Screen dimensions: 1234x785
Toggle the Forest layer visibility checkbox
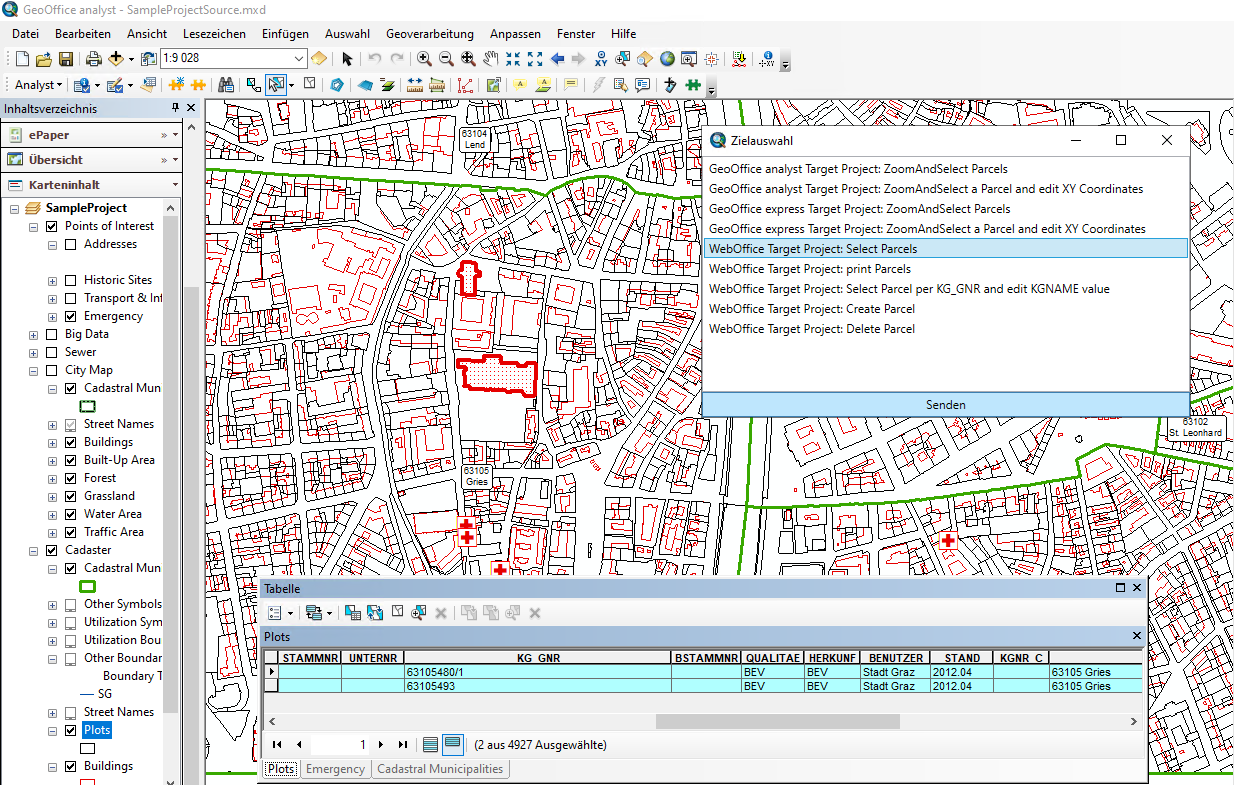pos(70,478)
